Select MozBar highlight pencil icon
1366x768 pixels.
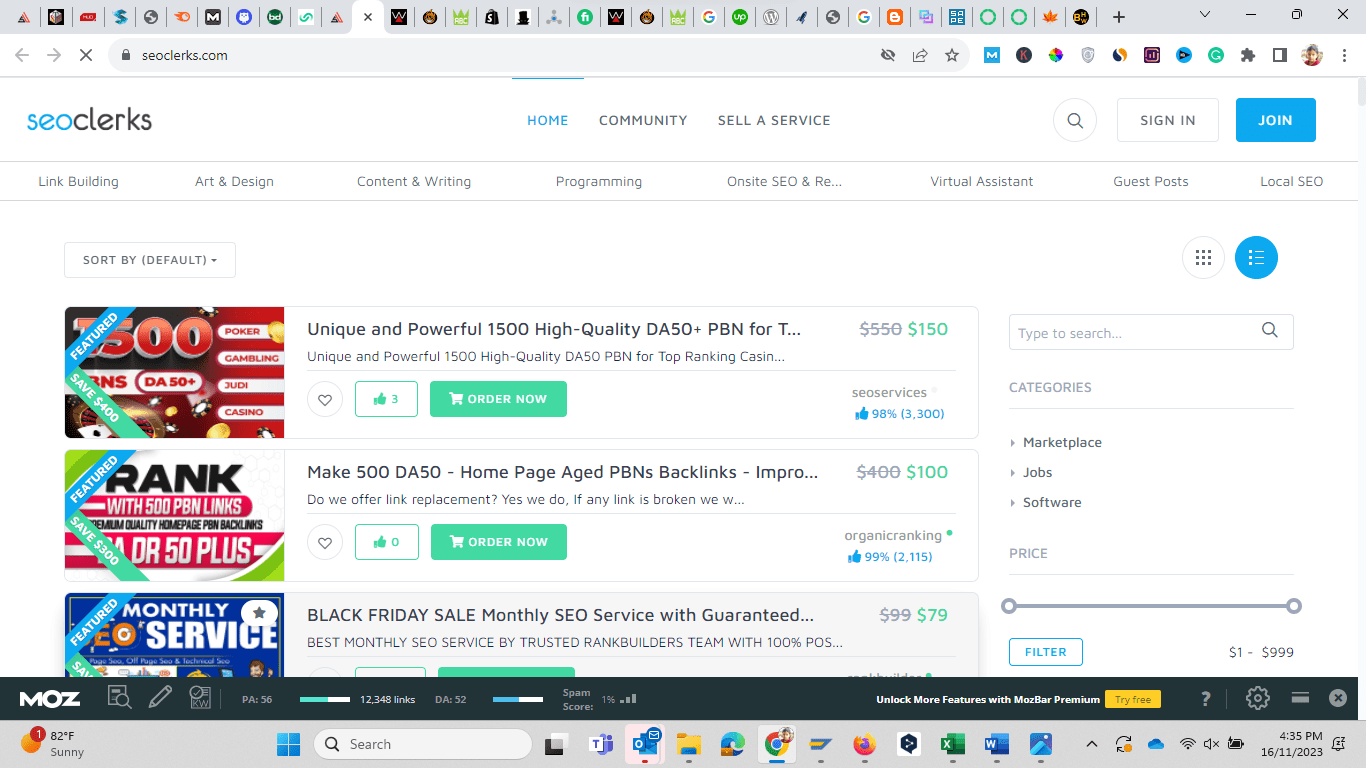[160, 698]
